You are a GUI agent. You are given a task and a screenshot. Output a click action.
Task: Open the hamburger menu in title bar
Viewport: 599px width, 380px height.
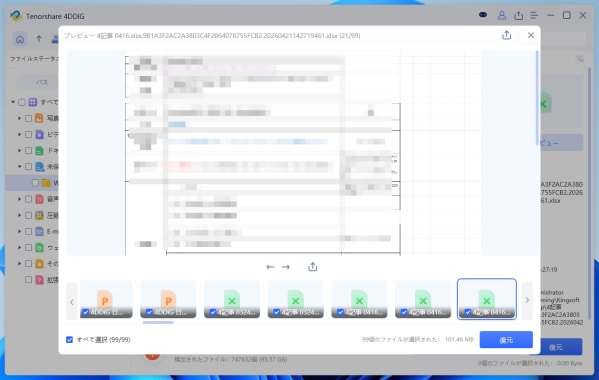534,16
